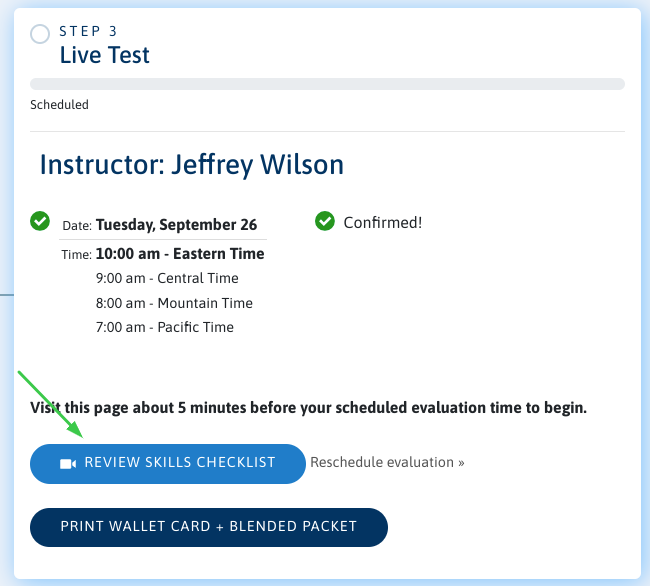Click the Step 3 circle indicator
Viewport: 650px width, 586px height.
(40, 34)
